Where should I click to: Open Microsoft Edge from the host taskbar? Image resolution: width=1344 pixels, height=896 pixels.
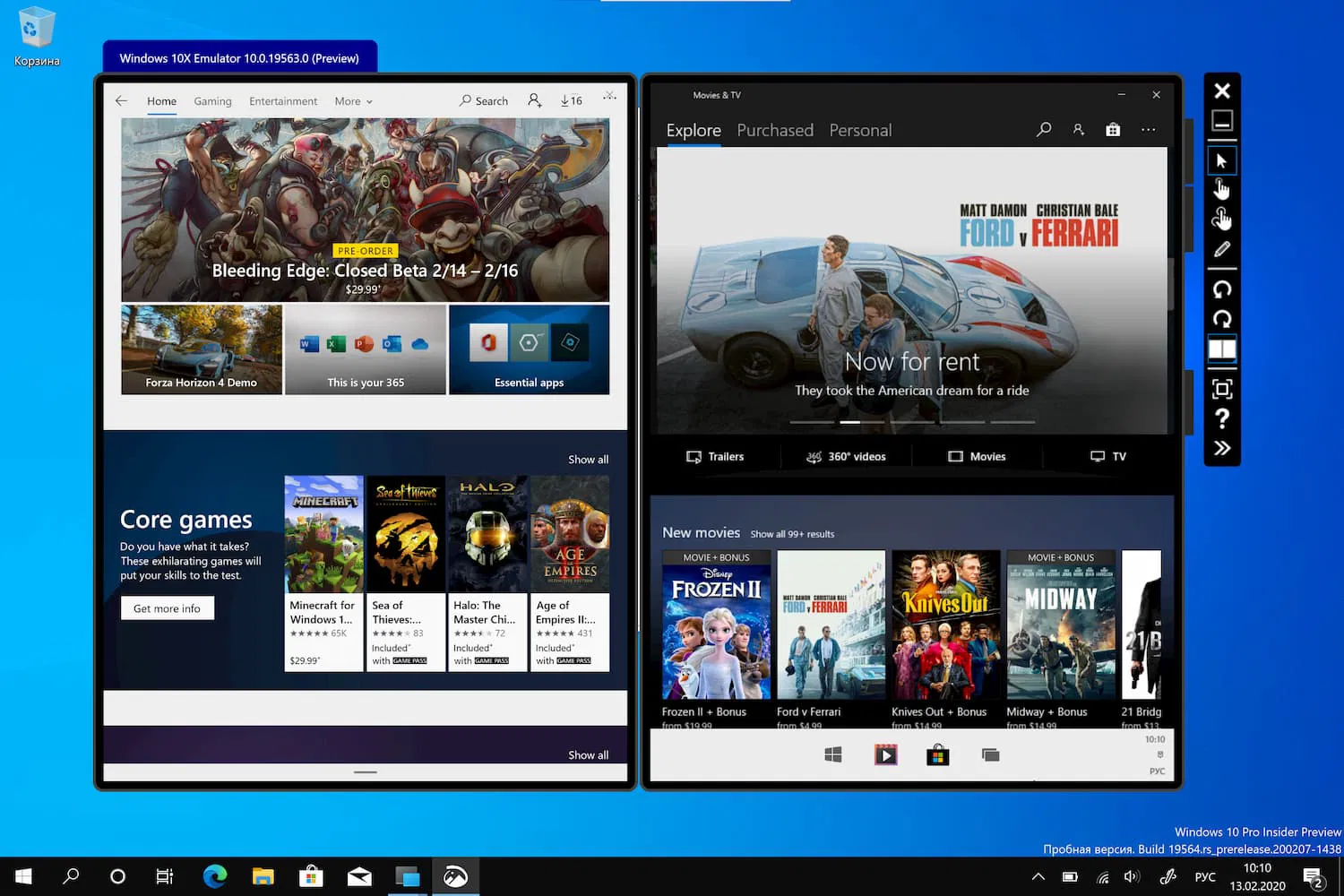215,876
